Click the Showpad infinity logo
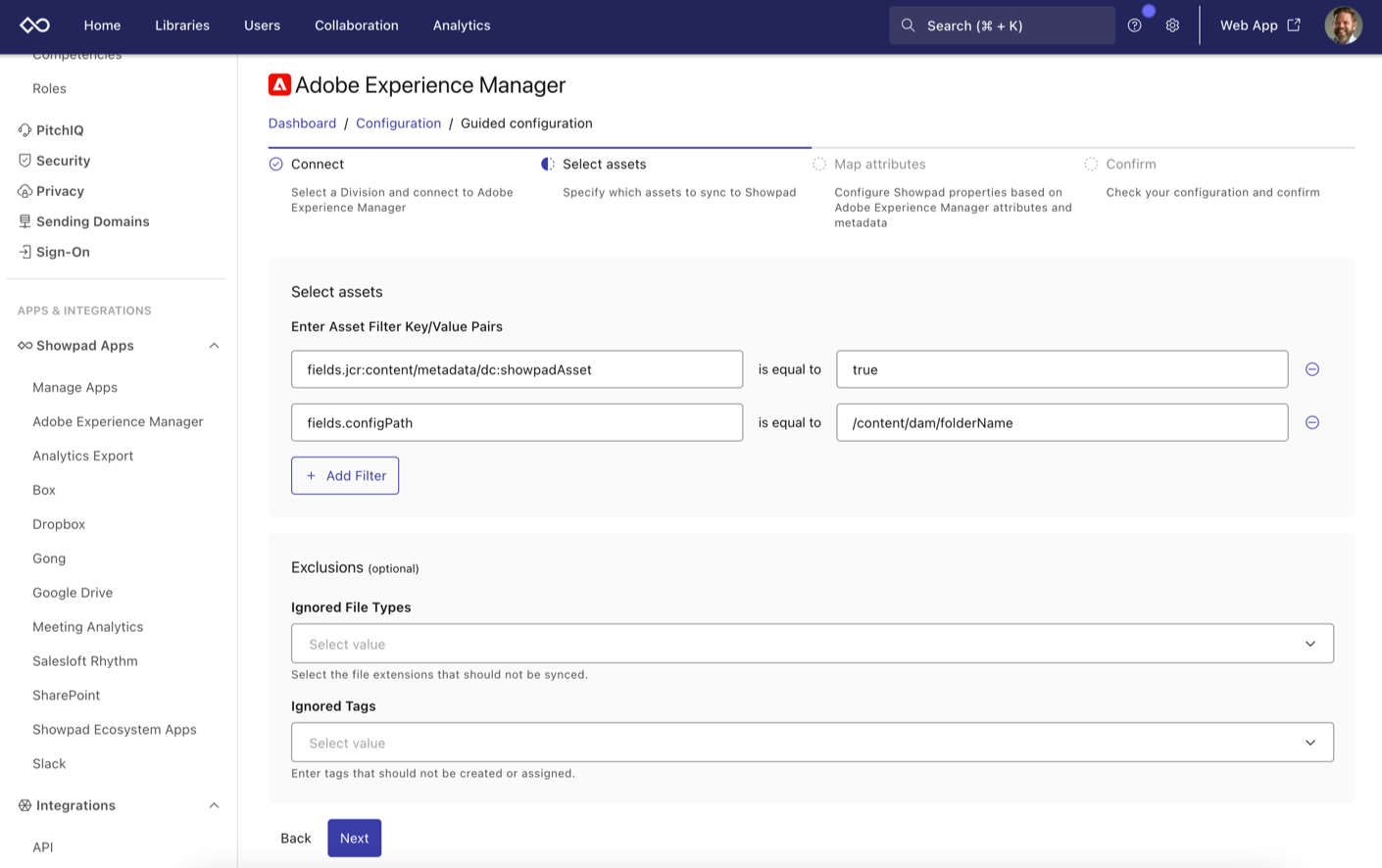The height and width of the screenshot is (868, 1382). pyautogui.click(x=34, y=25)
